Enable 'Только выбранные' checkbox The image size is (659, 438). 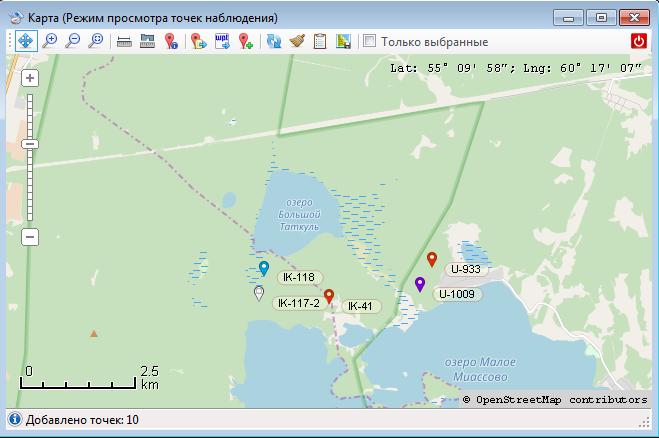[369, 41]
